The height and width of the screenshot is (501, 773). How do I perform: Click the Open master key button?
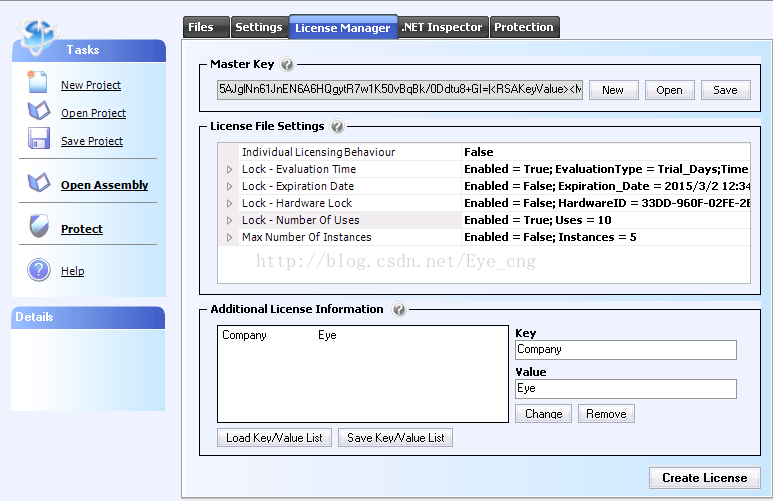coord(669,90)
